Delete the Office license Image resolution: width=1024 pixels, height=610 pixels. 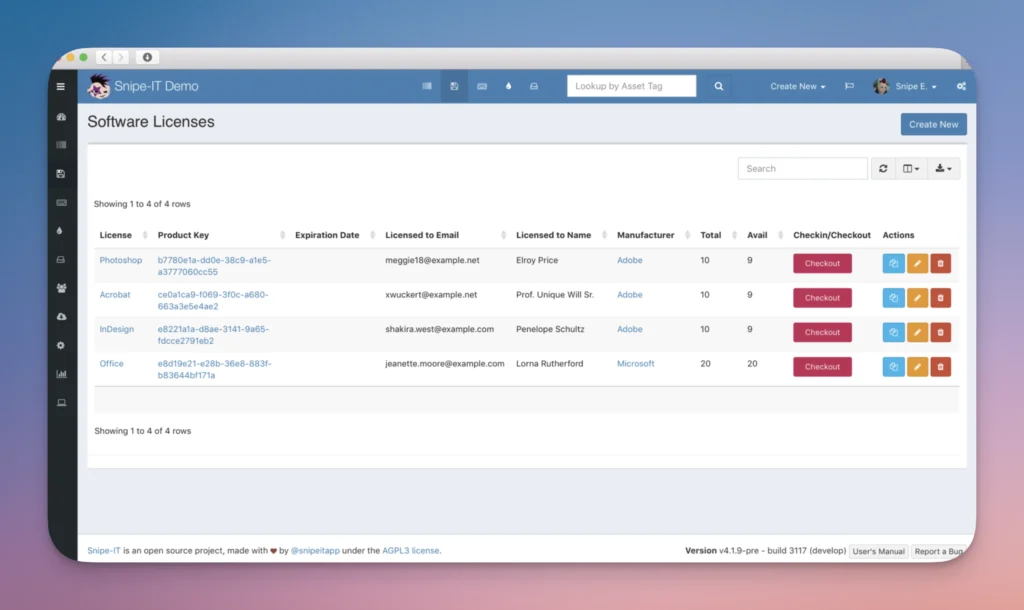click(940, 367)
